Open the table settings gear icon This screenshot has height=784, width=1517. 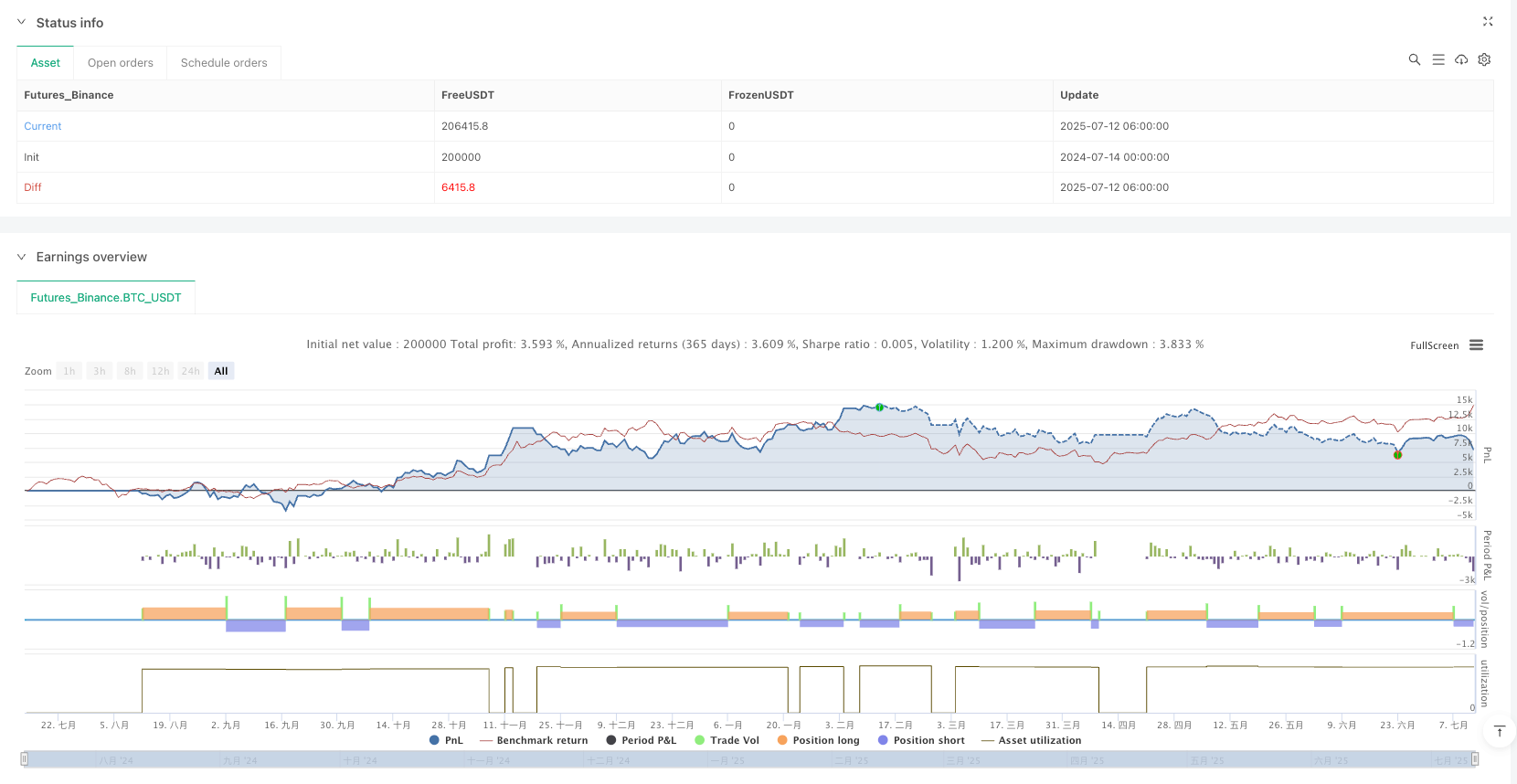coord(1484,59)
